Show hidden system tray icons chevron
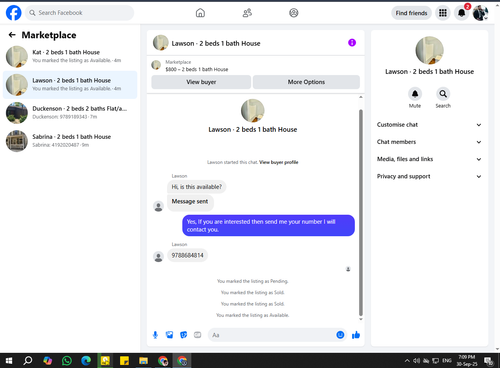 (407, 360)
